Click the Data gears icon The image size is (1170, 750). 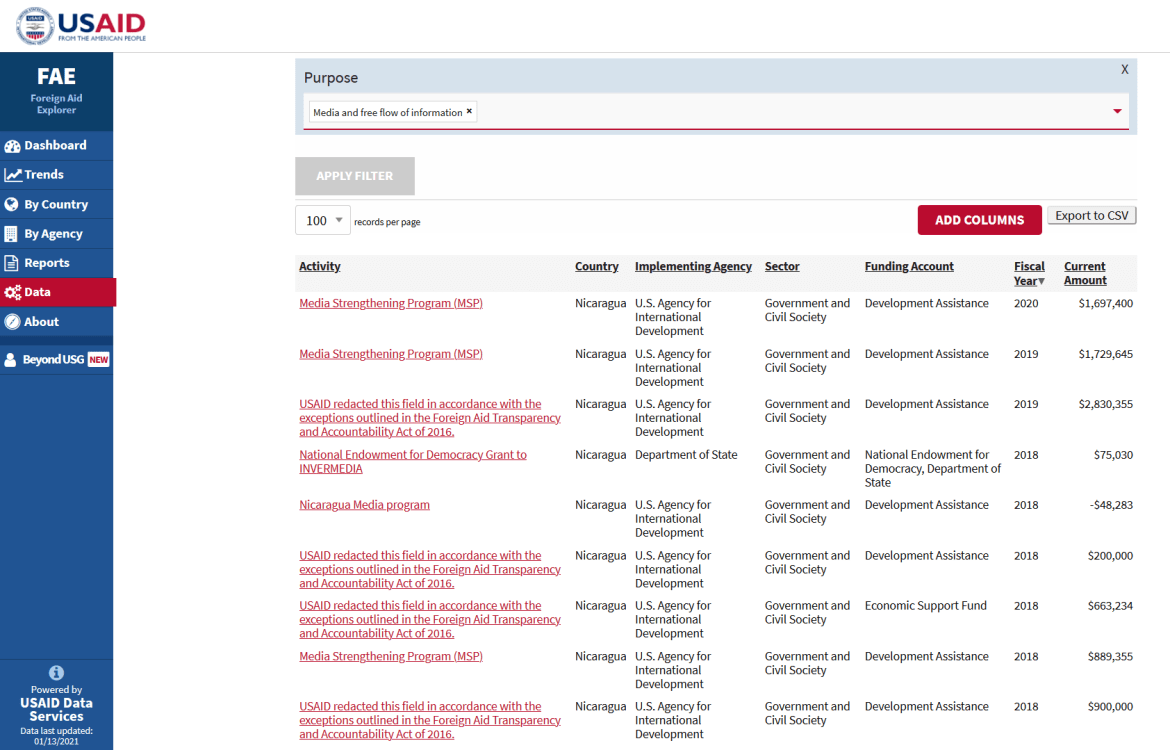point(13,293)
